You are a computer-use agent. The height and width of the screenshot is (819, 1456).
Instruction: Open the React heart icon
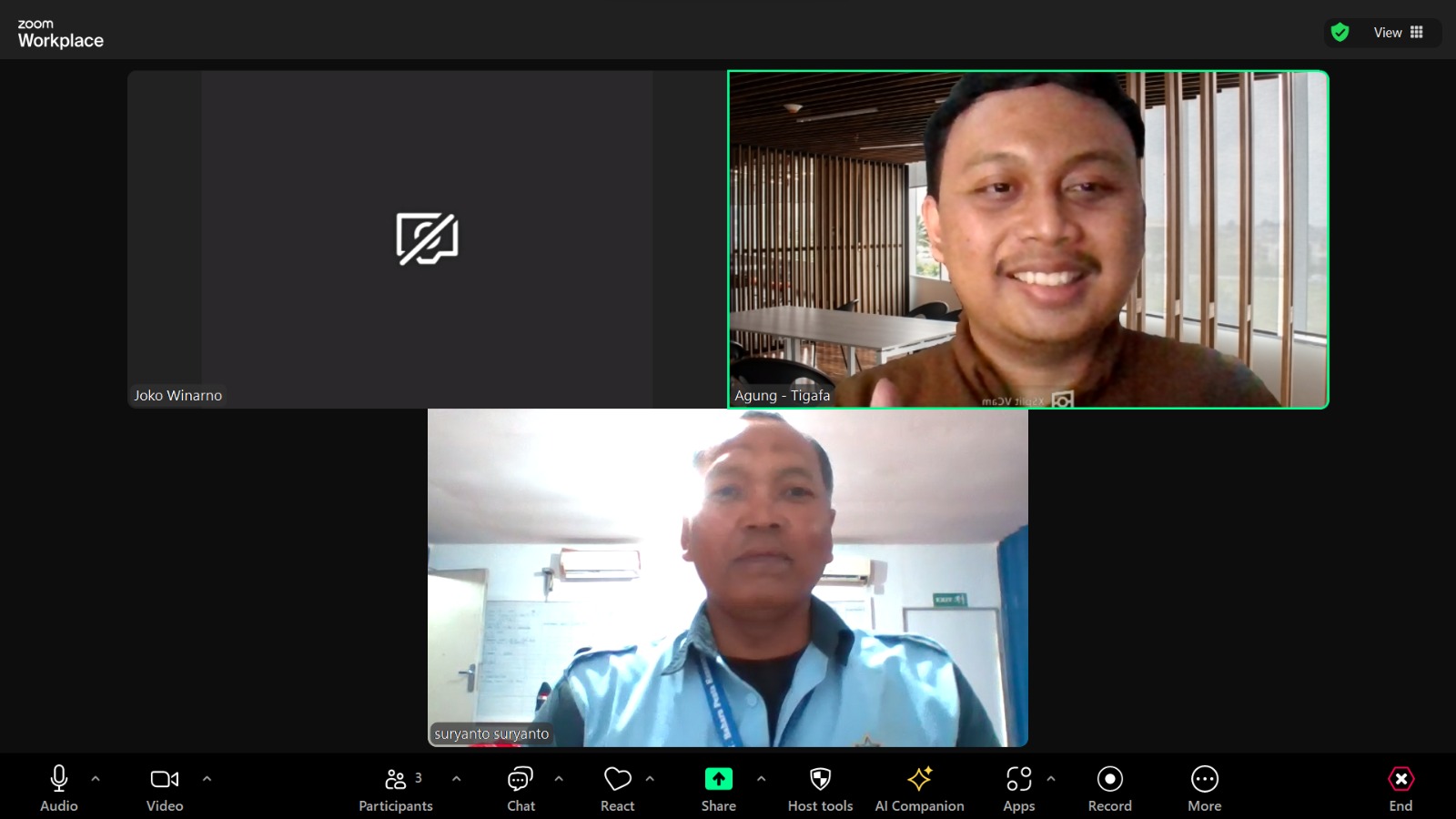pyautogui.click(x=617, y=779)
